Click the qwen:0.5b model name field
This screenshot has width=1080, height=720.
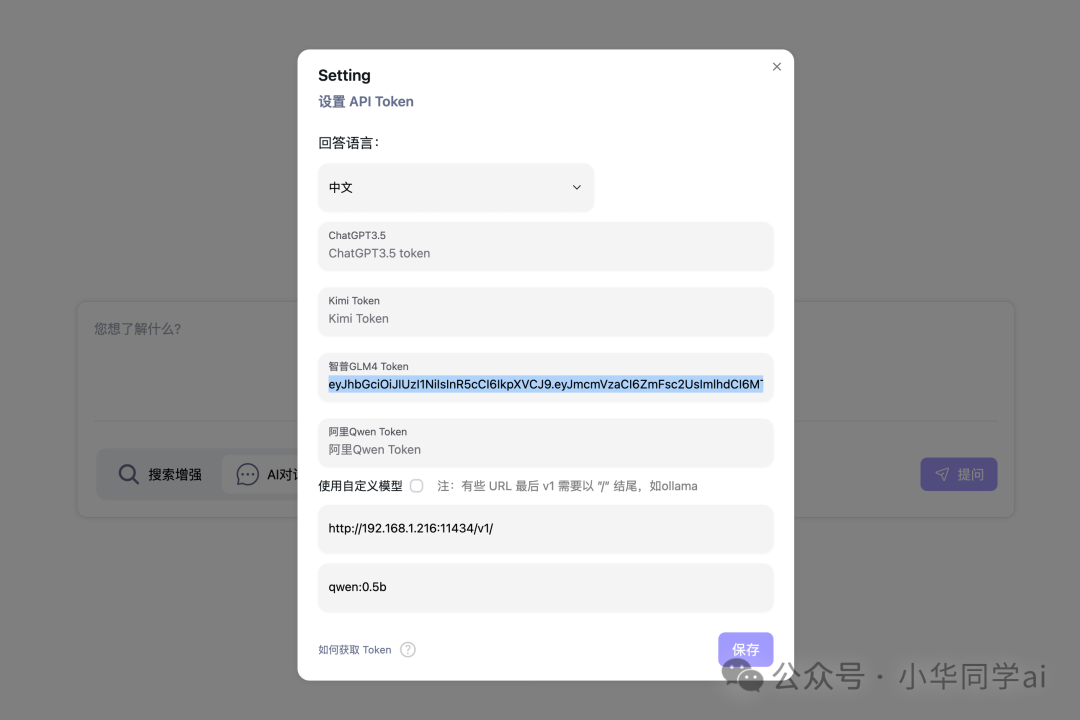pos(545,588)
